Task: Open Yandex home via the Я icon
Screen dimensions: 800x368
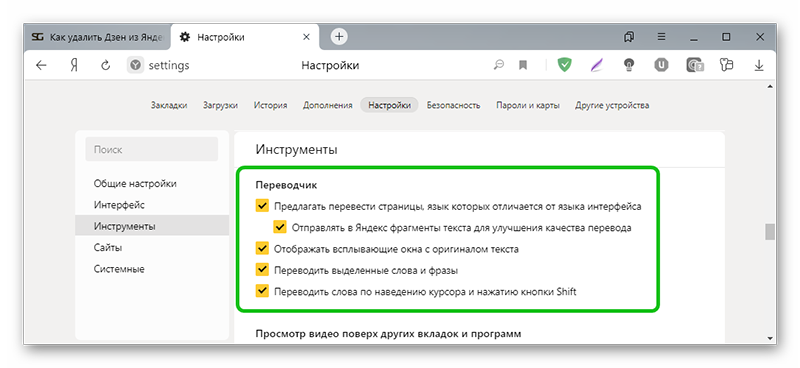Action: point(74,65)
